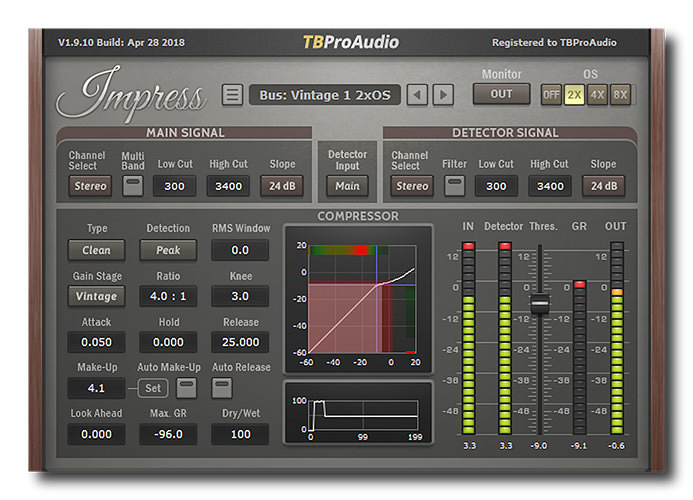Open the preset name dropdown
Screen dimensions: 693x500
pyautogui.click(x=324, y=95)
